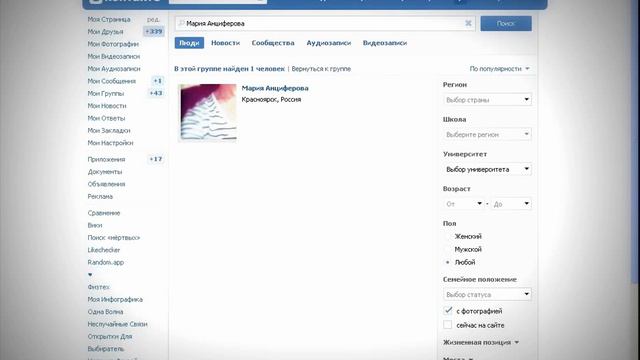
Task: Open Поиск «мёртвых» app link
Action: pos(113,238)
